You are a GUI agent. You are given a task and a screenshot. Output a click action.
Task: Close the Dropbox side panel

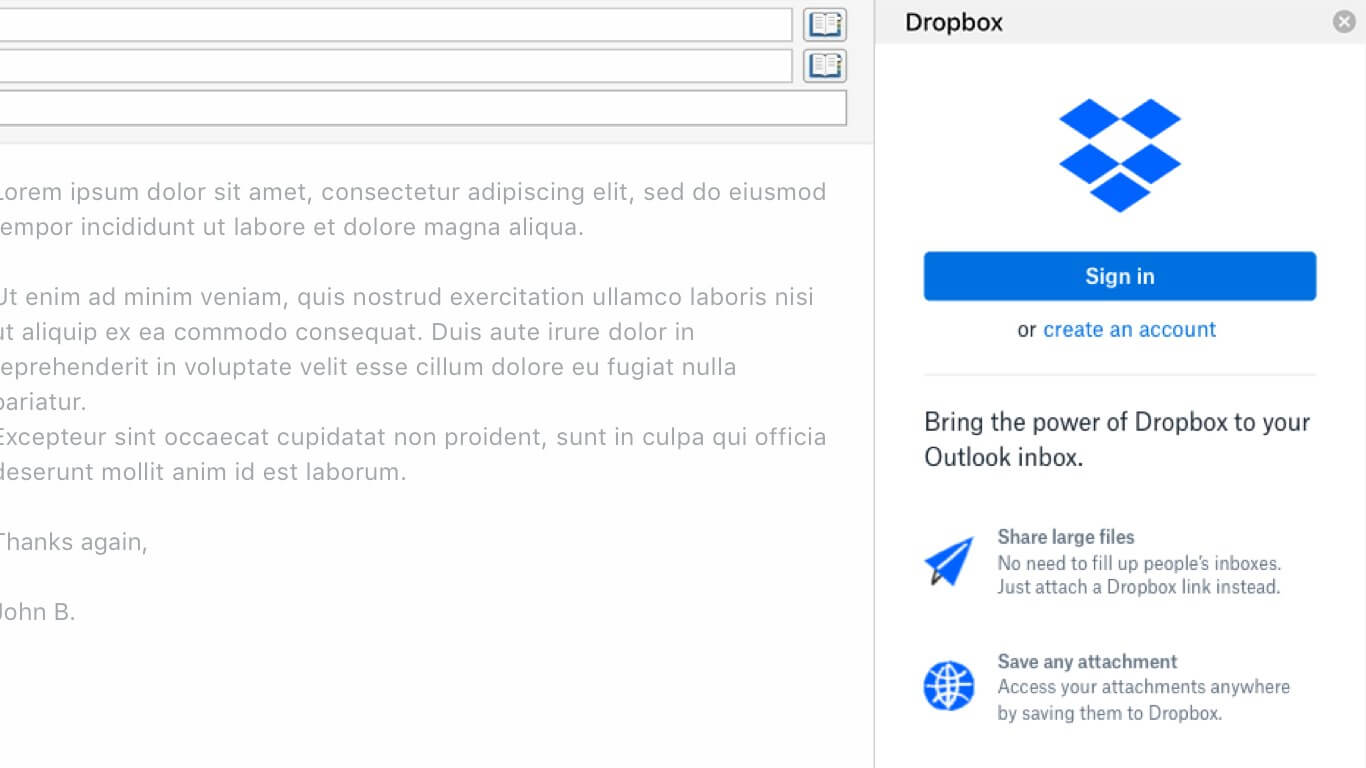point(1344,22)
